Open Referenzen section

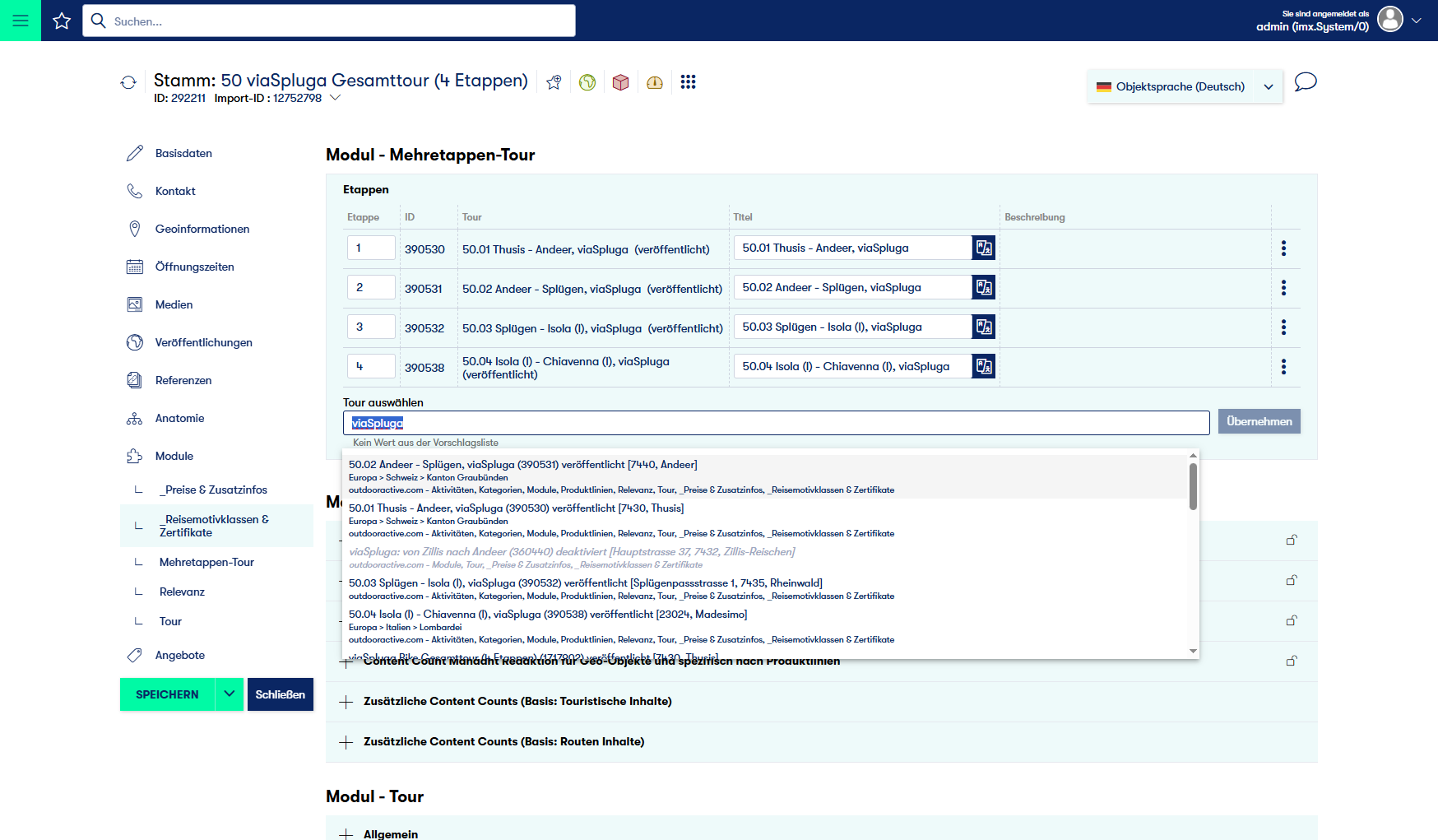click(x=183, y=380)
